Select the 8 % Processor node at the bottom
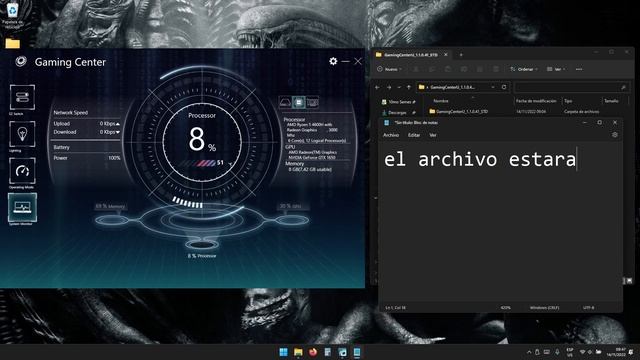The height and width of the screenshot is (360, 640). 202,244
